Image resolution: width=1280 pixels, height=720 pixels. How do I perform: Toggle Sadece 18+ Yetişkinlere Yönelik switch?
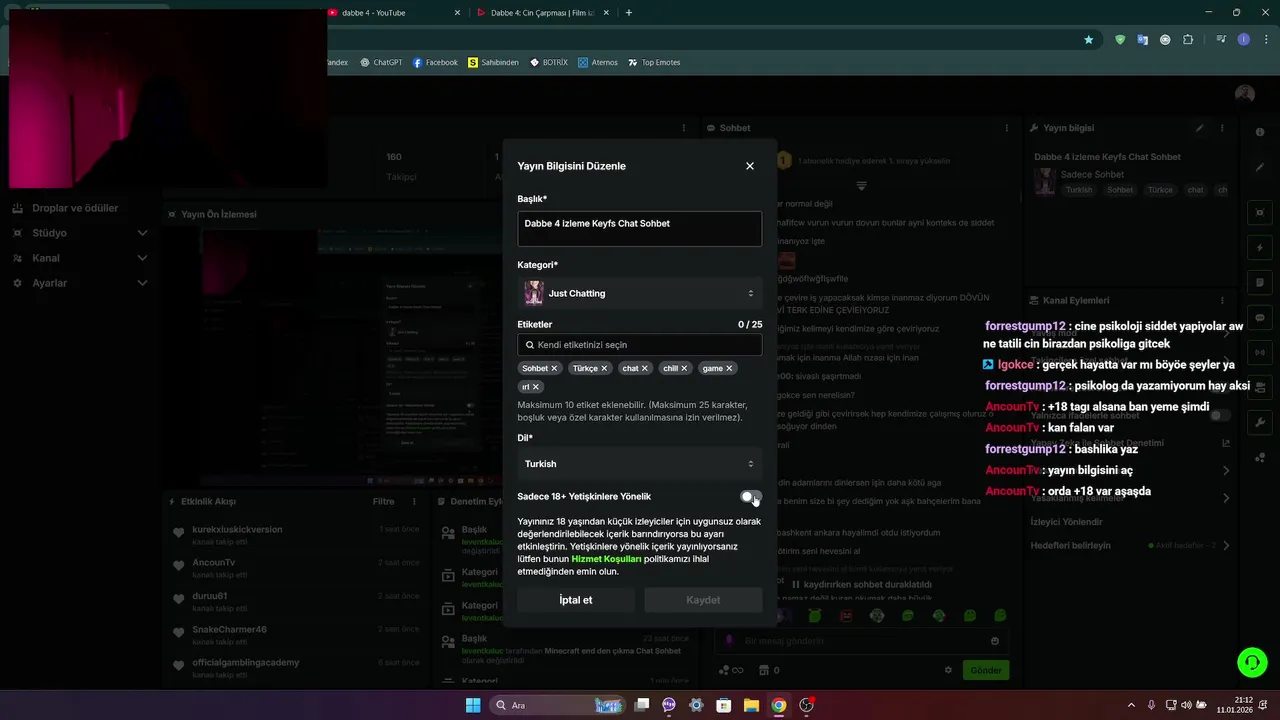[751, 497]
